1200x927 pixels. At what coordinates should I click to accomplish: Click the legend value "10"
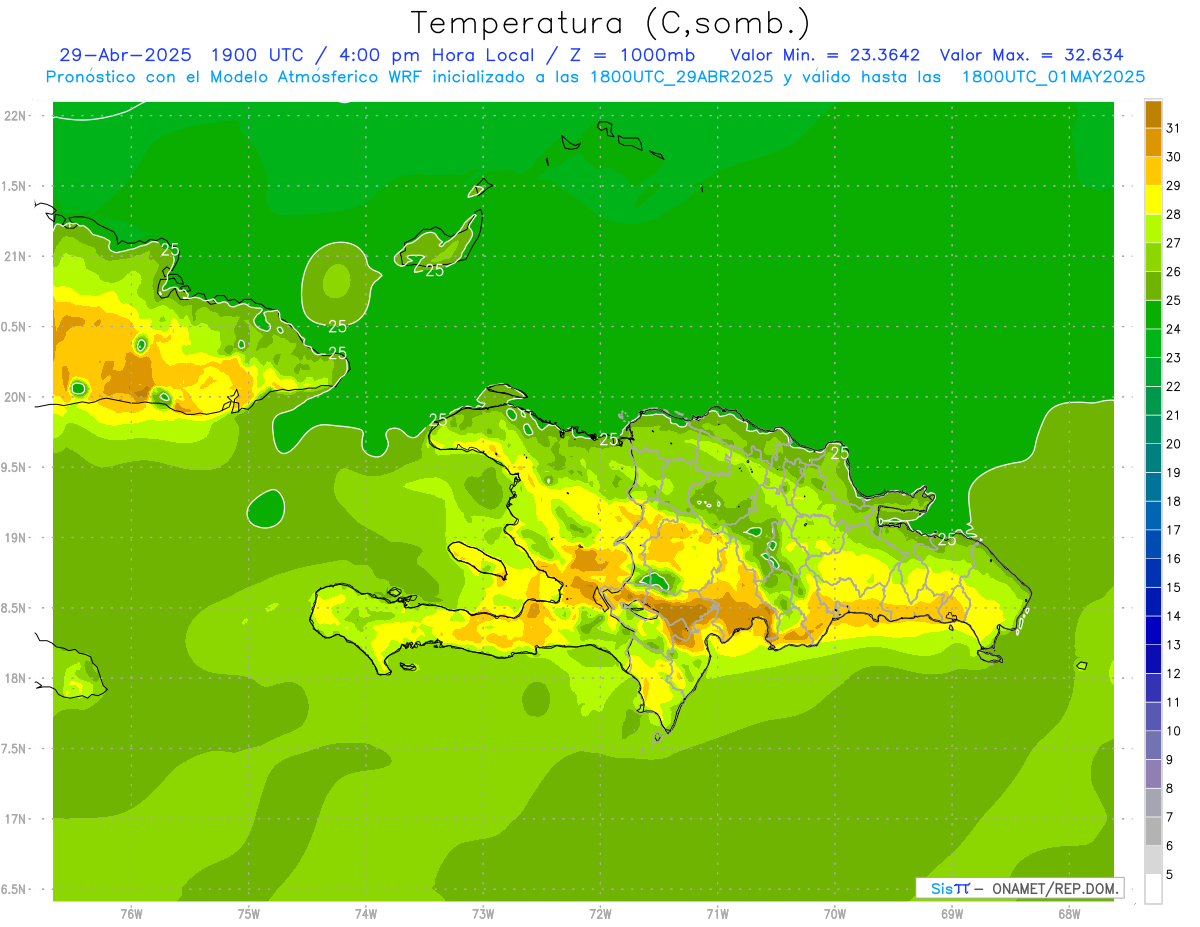(1174, 731)
